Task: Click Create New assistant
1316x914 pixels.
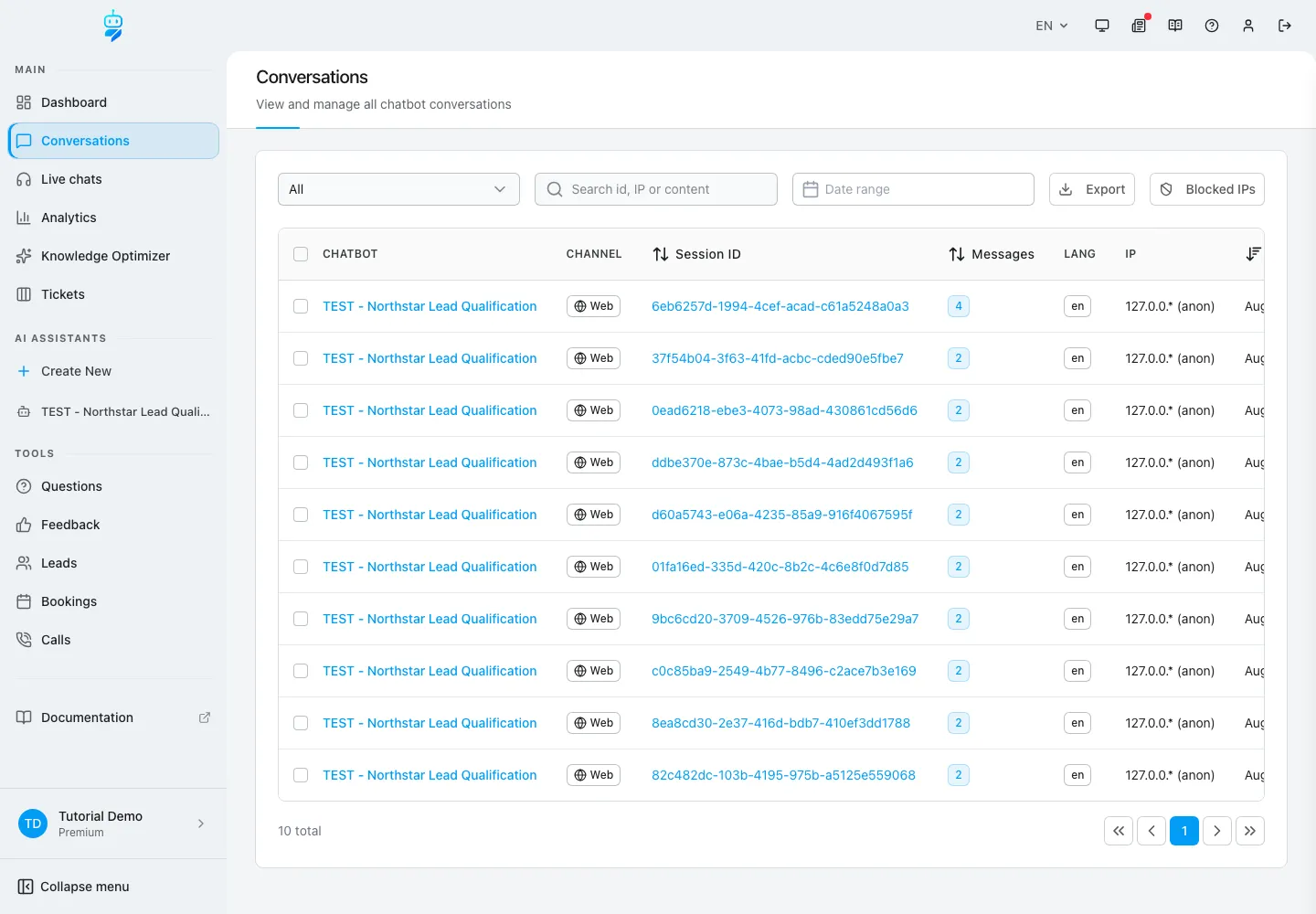Action: (x=113, y=371)
